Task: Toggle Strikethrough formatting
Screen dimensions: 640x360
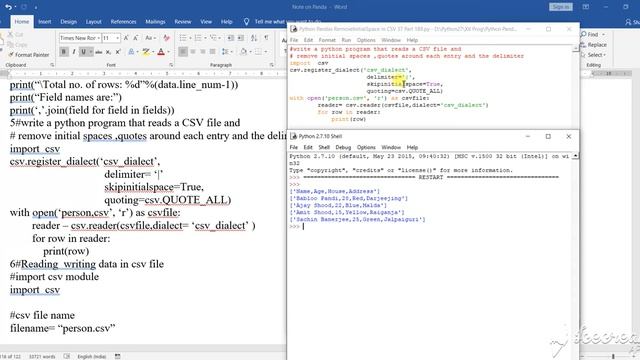Action: tap(98, 52)
